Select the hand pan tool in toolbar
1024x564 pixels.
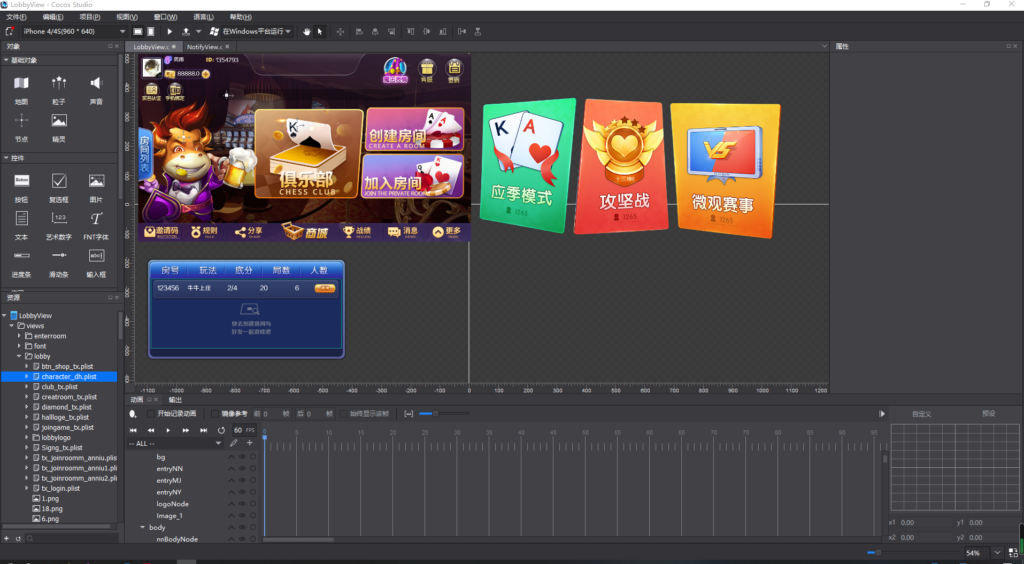[x=307, y=32]
